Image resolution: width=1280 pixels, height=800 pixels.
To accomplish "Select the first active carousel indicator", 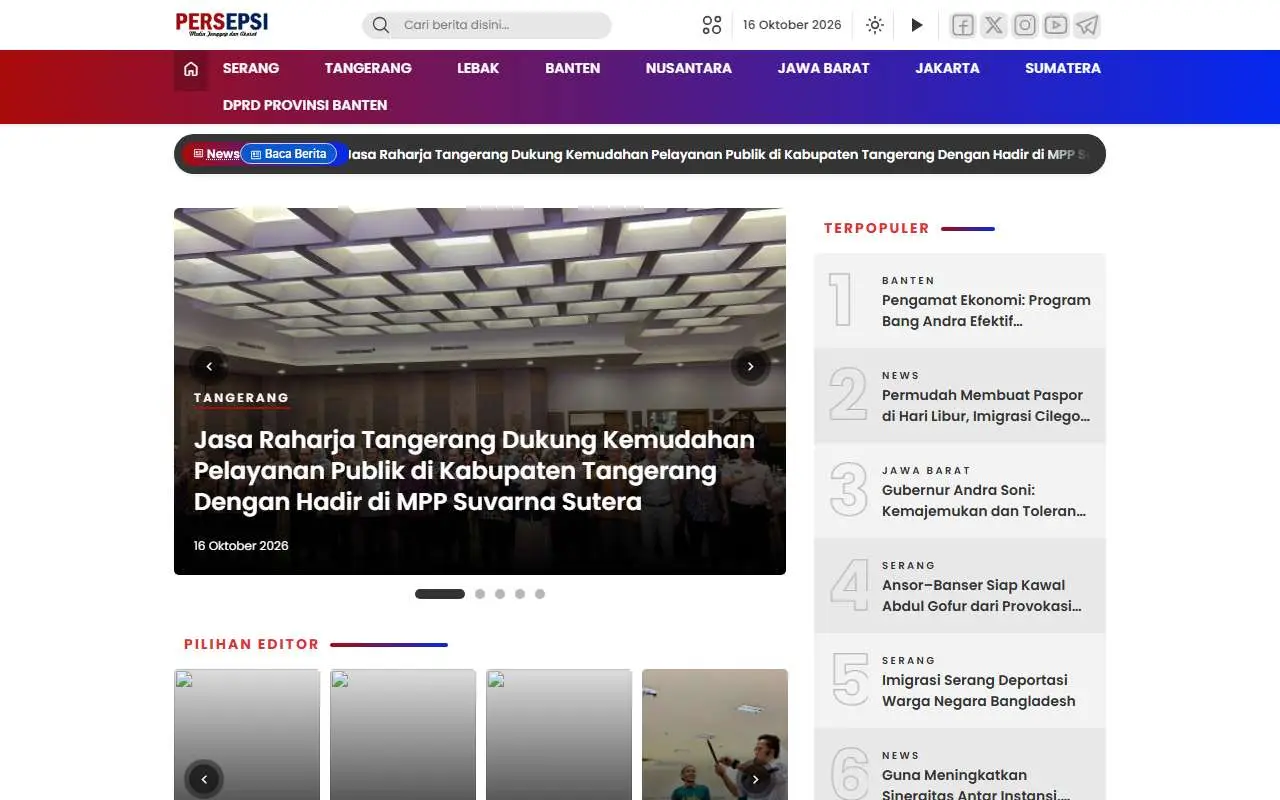I will coord(440,594).
